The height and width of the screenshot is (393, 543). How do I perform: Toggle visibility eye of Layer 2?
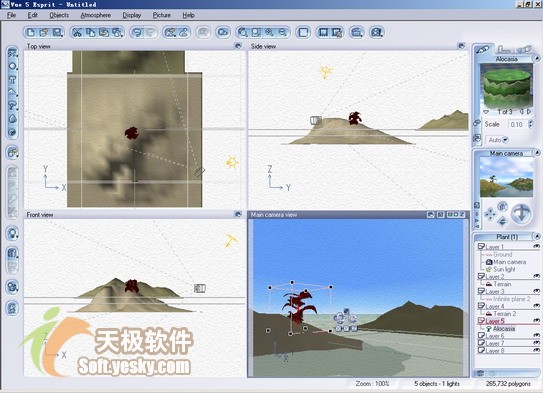point(536,276)
